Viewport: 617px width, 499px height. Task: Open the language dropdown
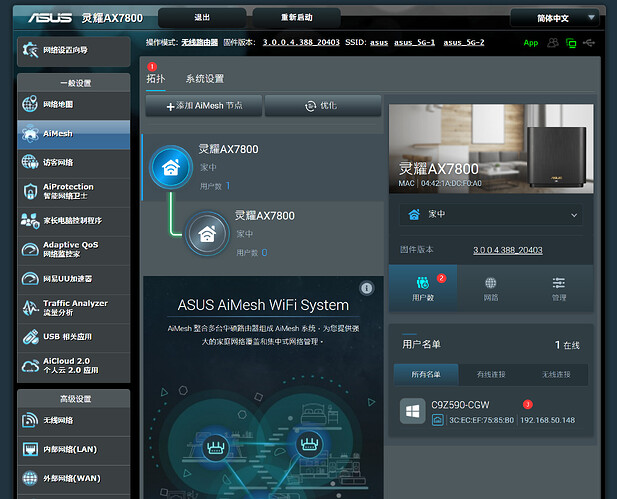click(x=554, y=18)
